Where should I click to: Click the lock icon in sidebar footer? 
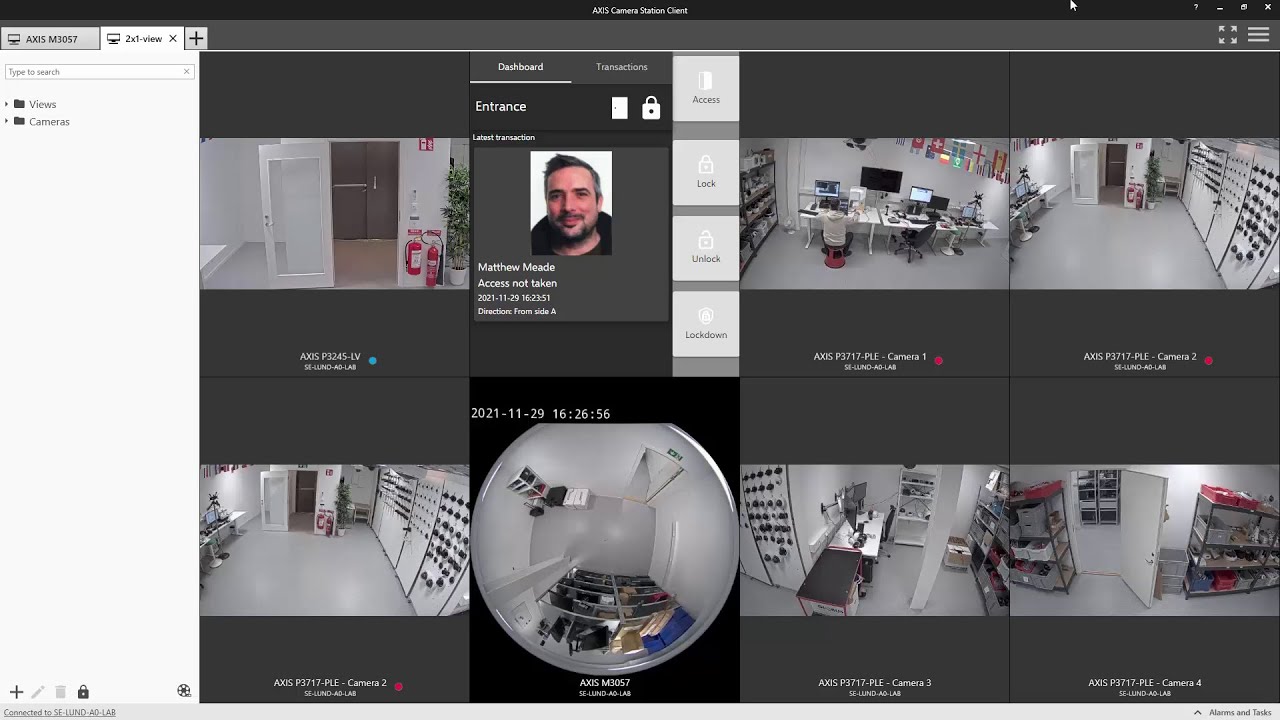coord(83,692)
